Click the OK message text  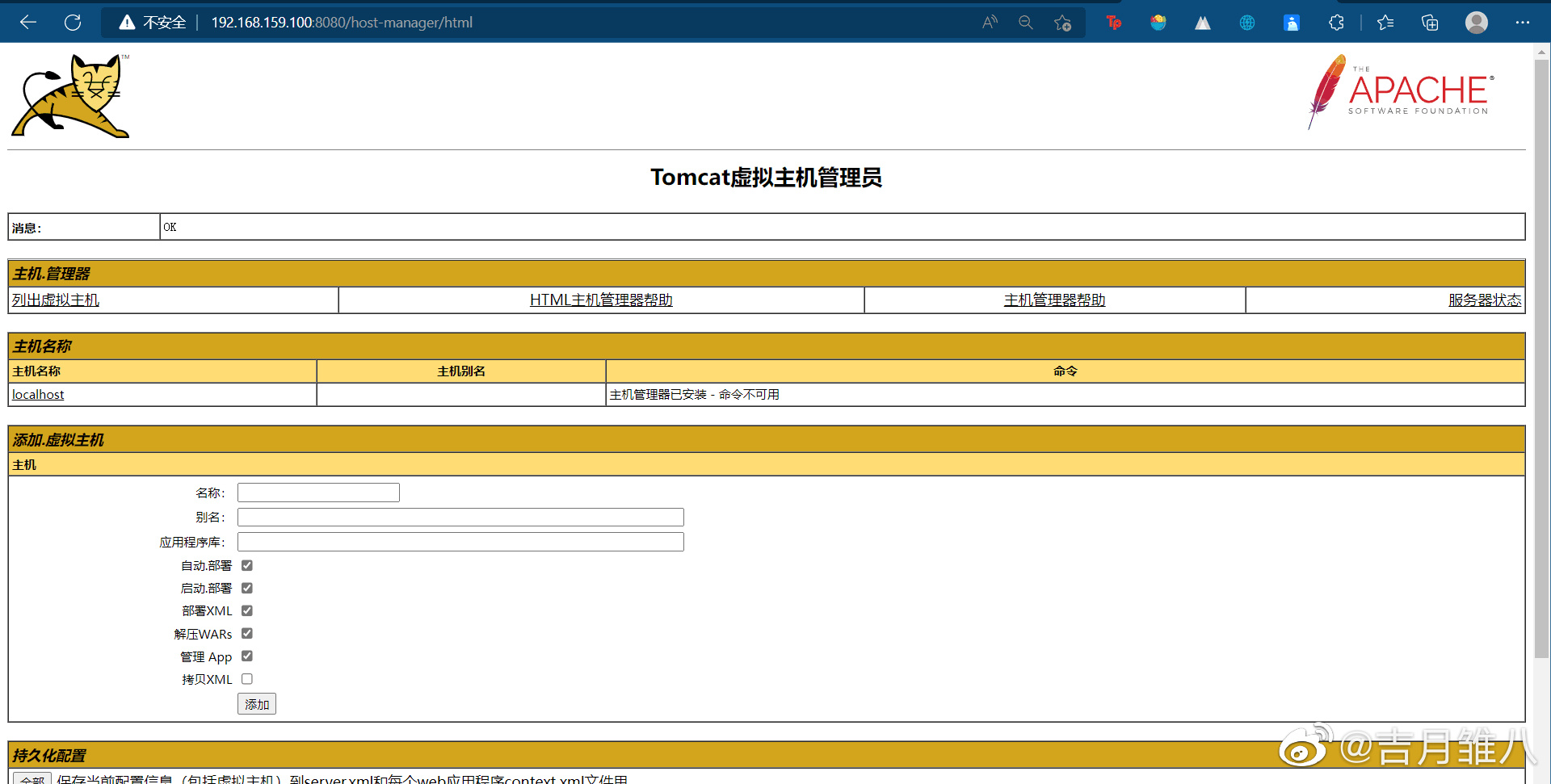pyautogui.click(x=170, y=227)
